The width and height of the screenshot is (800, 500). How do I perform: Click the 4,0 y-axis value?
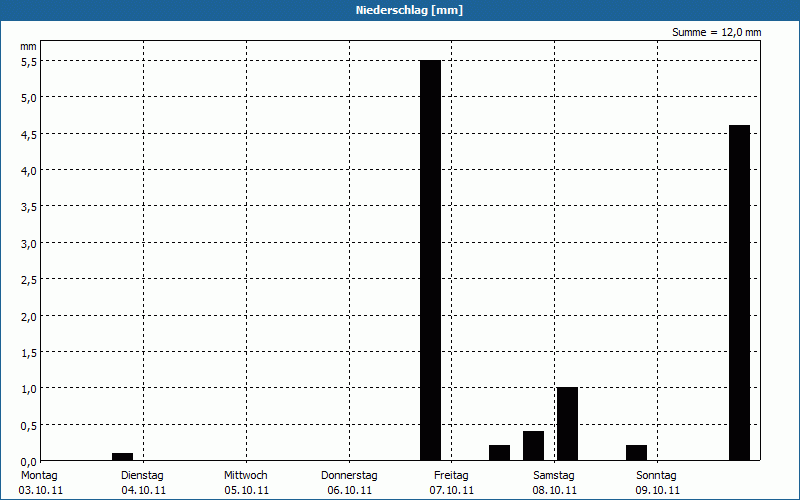coord(29,171)
